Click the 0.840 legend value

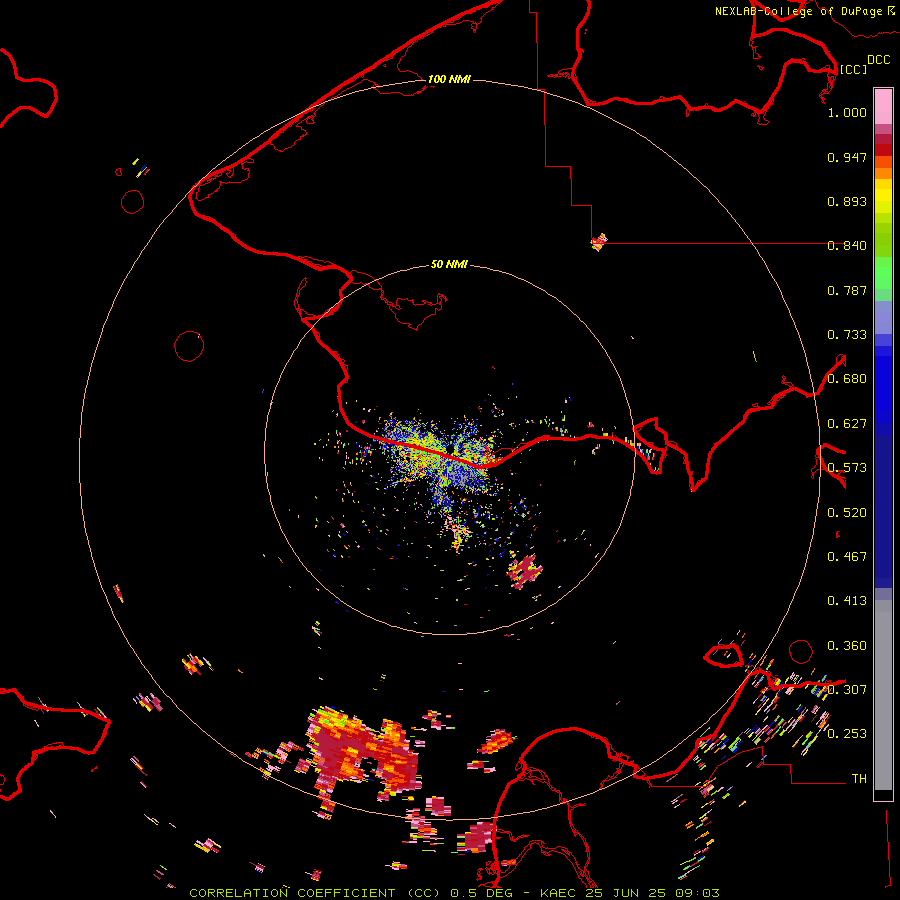[847, 246]
